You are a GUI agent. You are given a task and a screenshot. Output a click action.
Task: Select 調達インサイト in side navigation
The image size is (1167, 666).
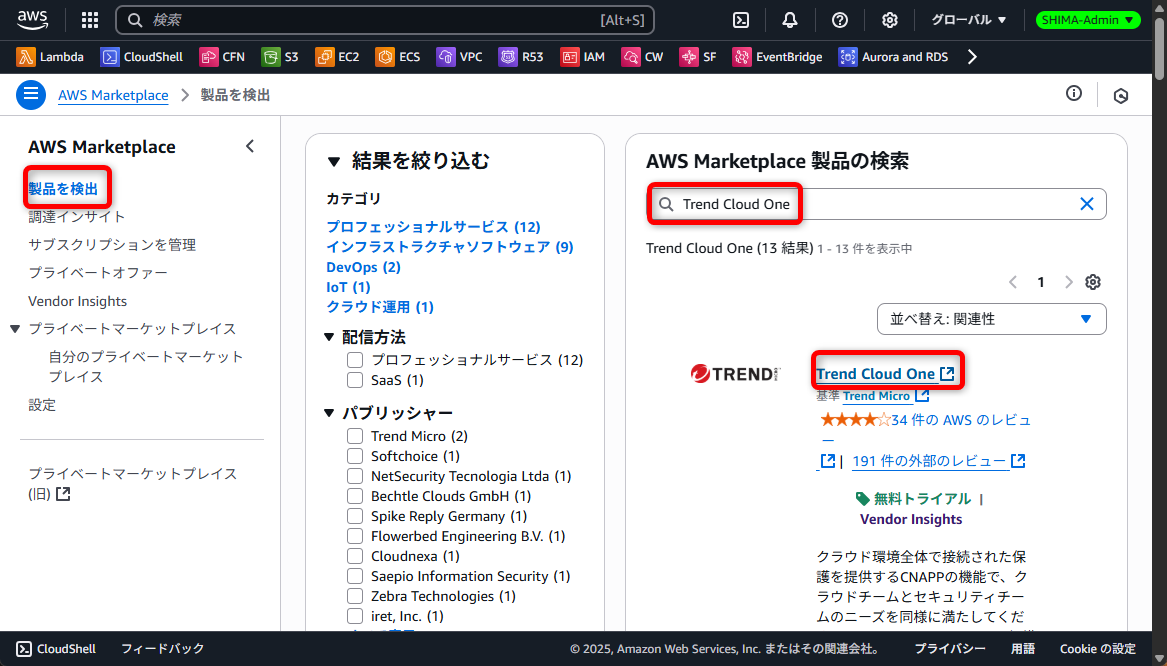[77, 217]
